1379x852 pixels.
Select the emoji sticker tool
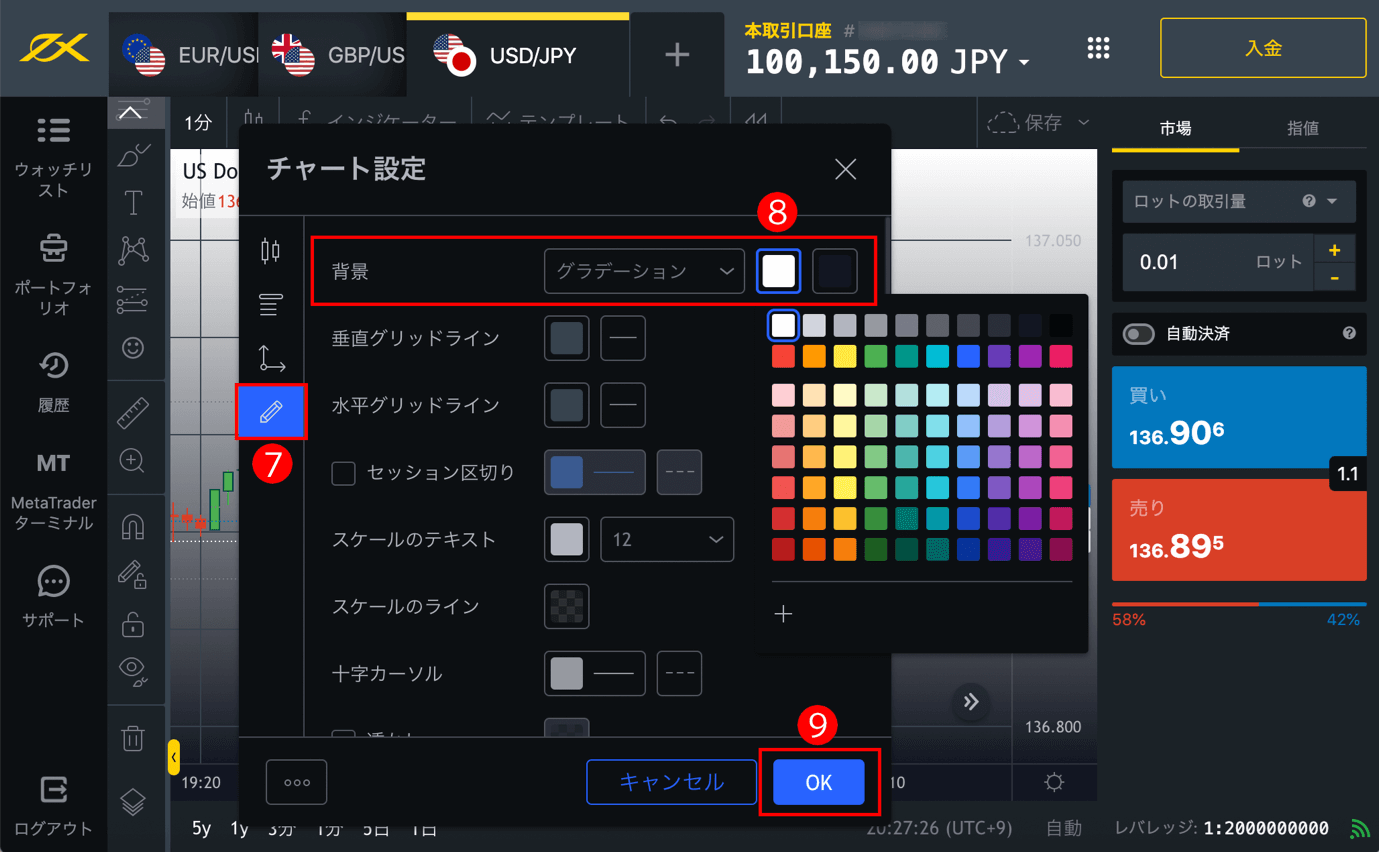[132, 348]
